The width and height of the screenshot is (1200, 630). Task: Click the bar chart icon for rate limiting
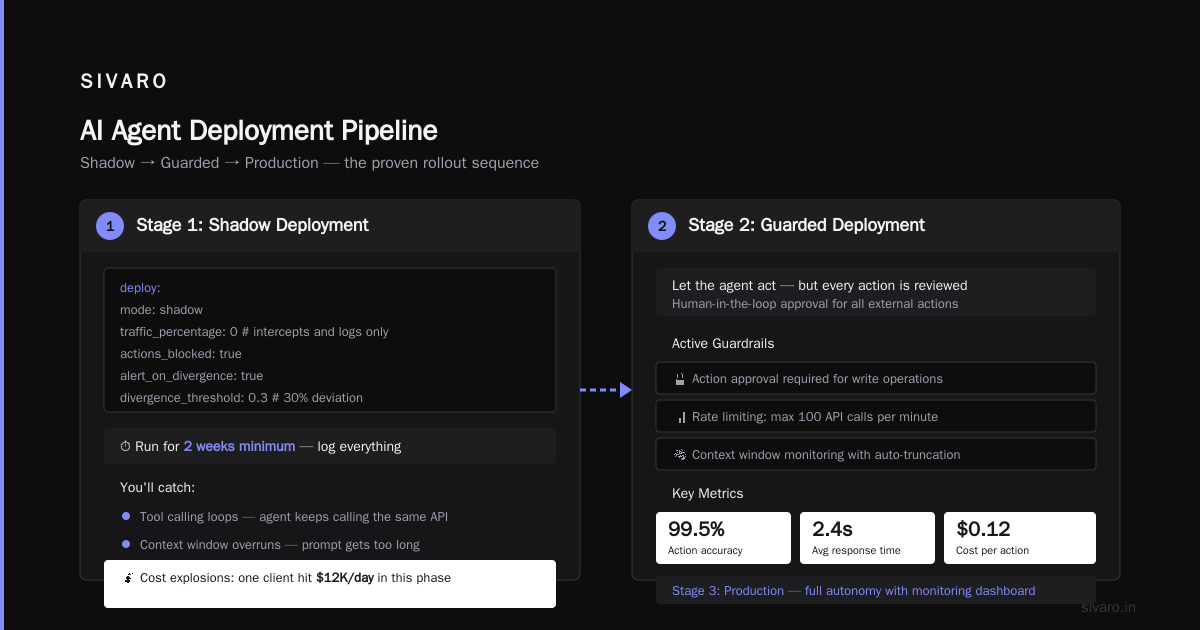coord(681,417)
